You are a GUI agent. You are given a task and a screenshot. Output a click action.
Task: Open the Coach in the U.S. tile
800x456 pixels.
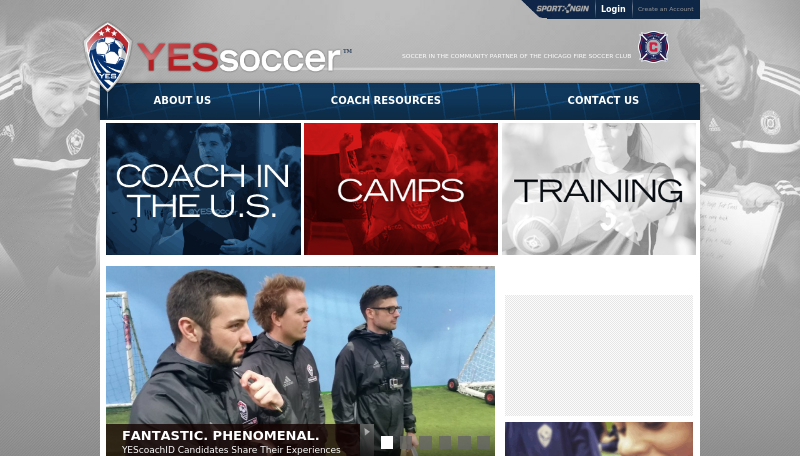[x=204, y=189]
